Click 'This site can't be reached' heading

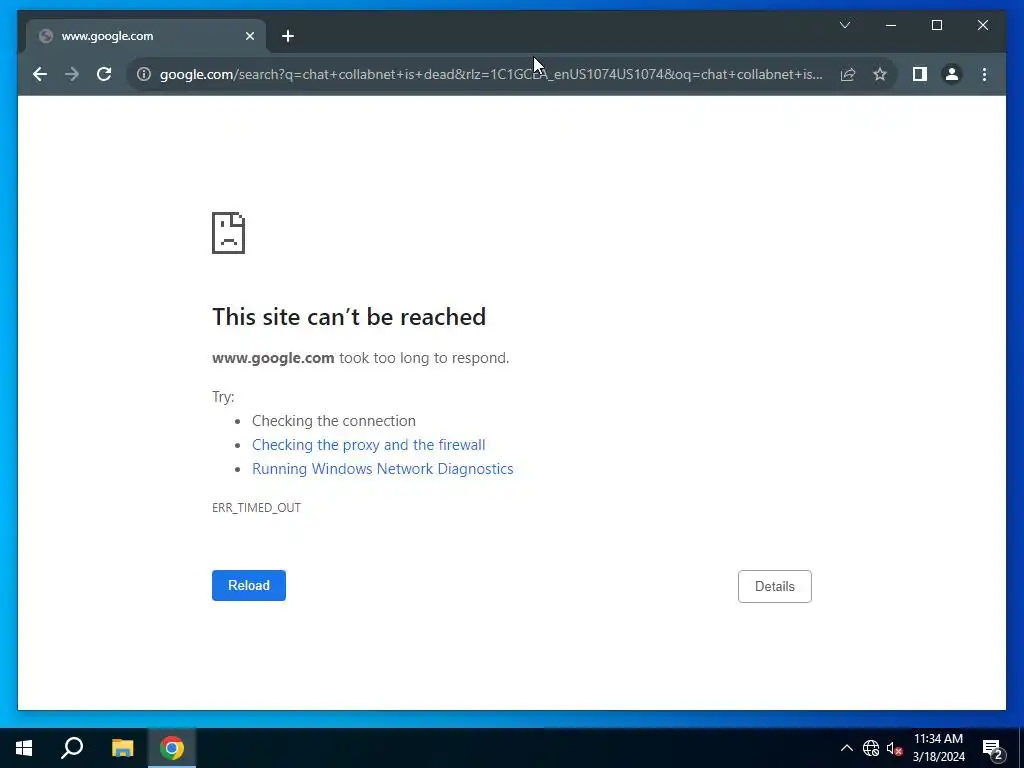349,317
